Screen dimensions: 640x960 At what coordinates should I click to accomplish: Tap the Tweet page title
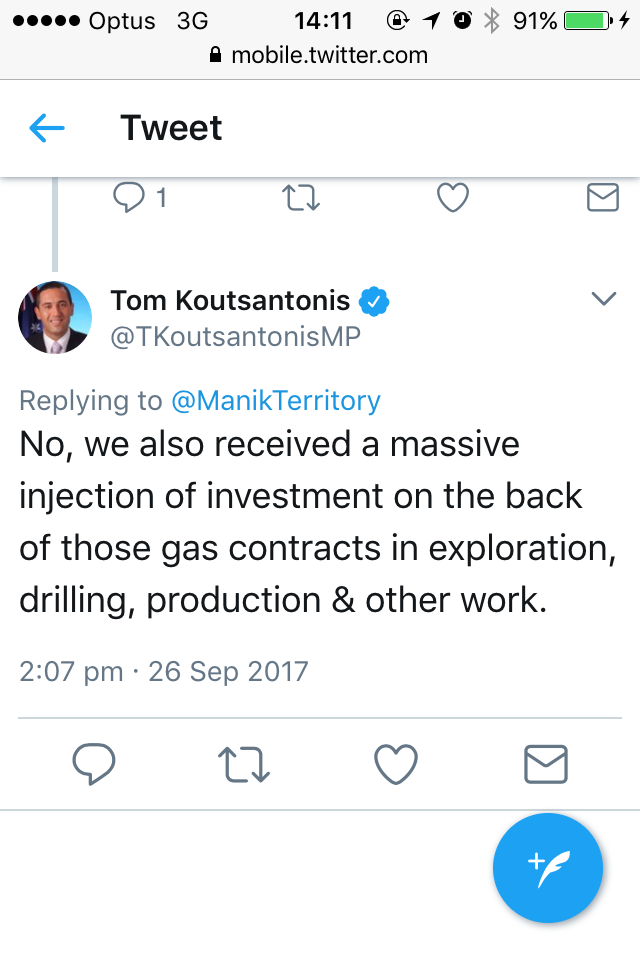[x=171, y=128]
